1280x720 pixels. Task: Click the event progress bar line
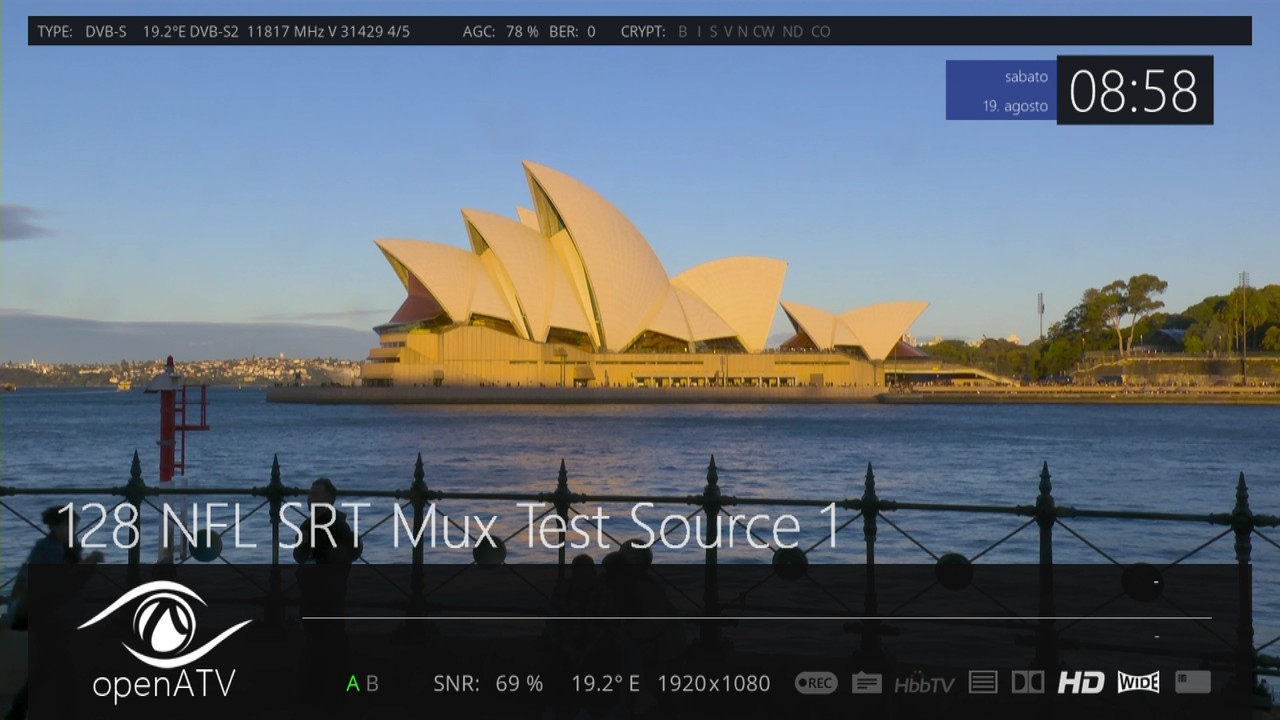coord(757,618)
